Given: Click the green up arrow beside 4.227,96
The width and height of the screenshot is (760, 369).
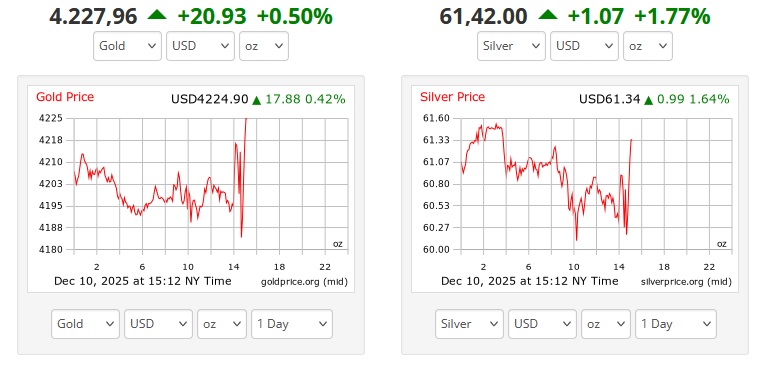Looking at the screenshot, I should coord(157,15).
